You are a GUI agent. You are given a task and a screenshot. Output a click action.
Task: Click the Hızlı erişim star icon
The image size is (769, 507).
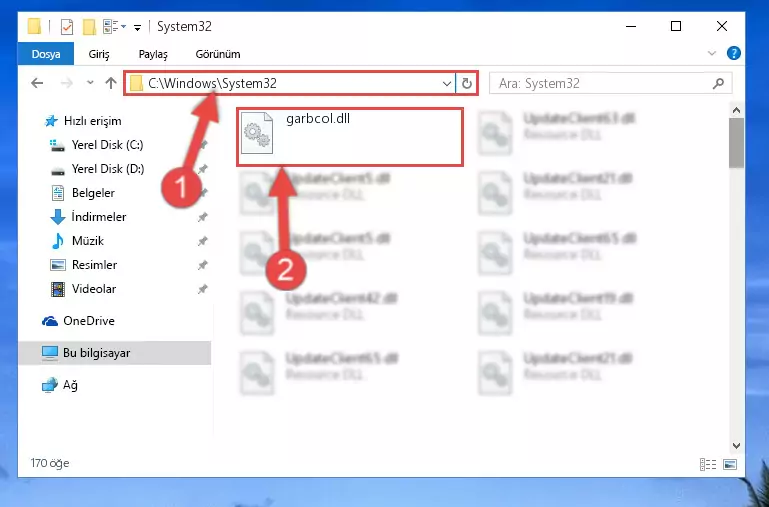tap(51, 121)
